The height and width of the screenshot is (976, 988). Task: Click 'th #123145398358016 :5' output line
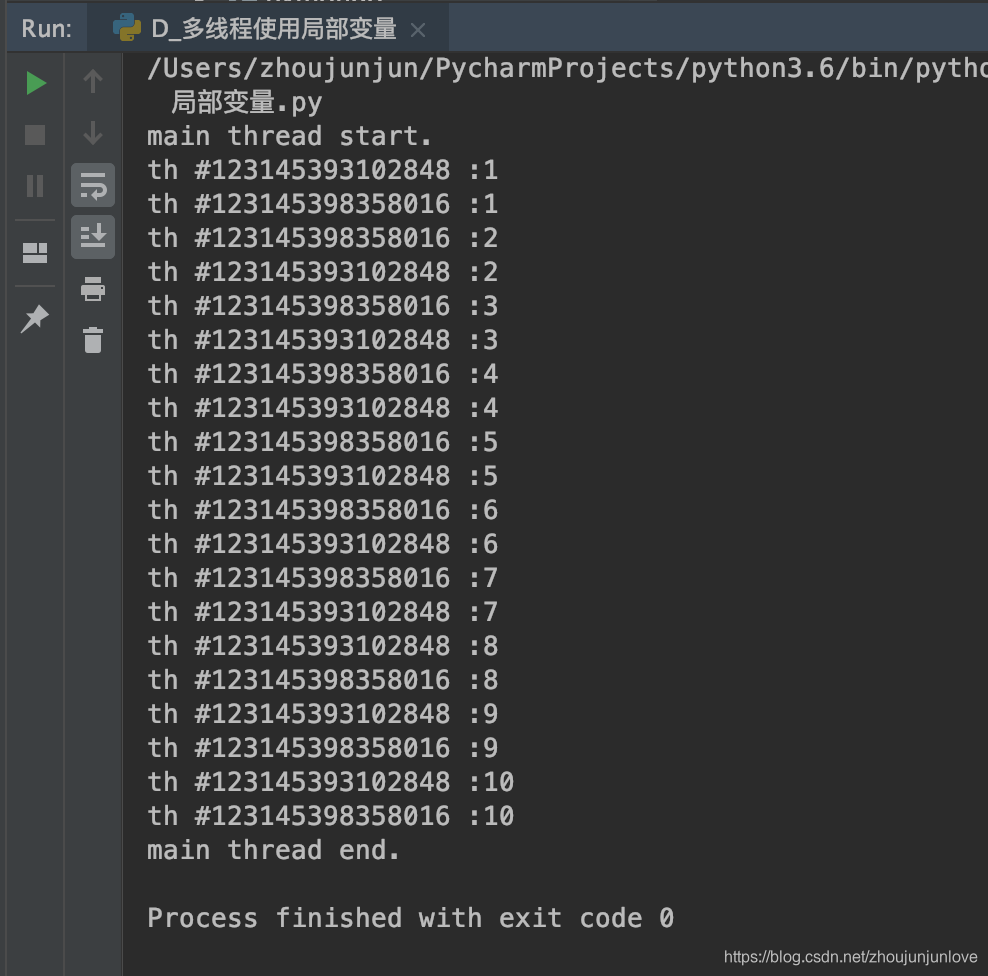pos(323,442)
